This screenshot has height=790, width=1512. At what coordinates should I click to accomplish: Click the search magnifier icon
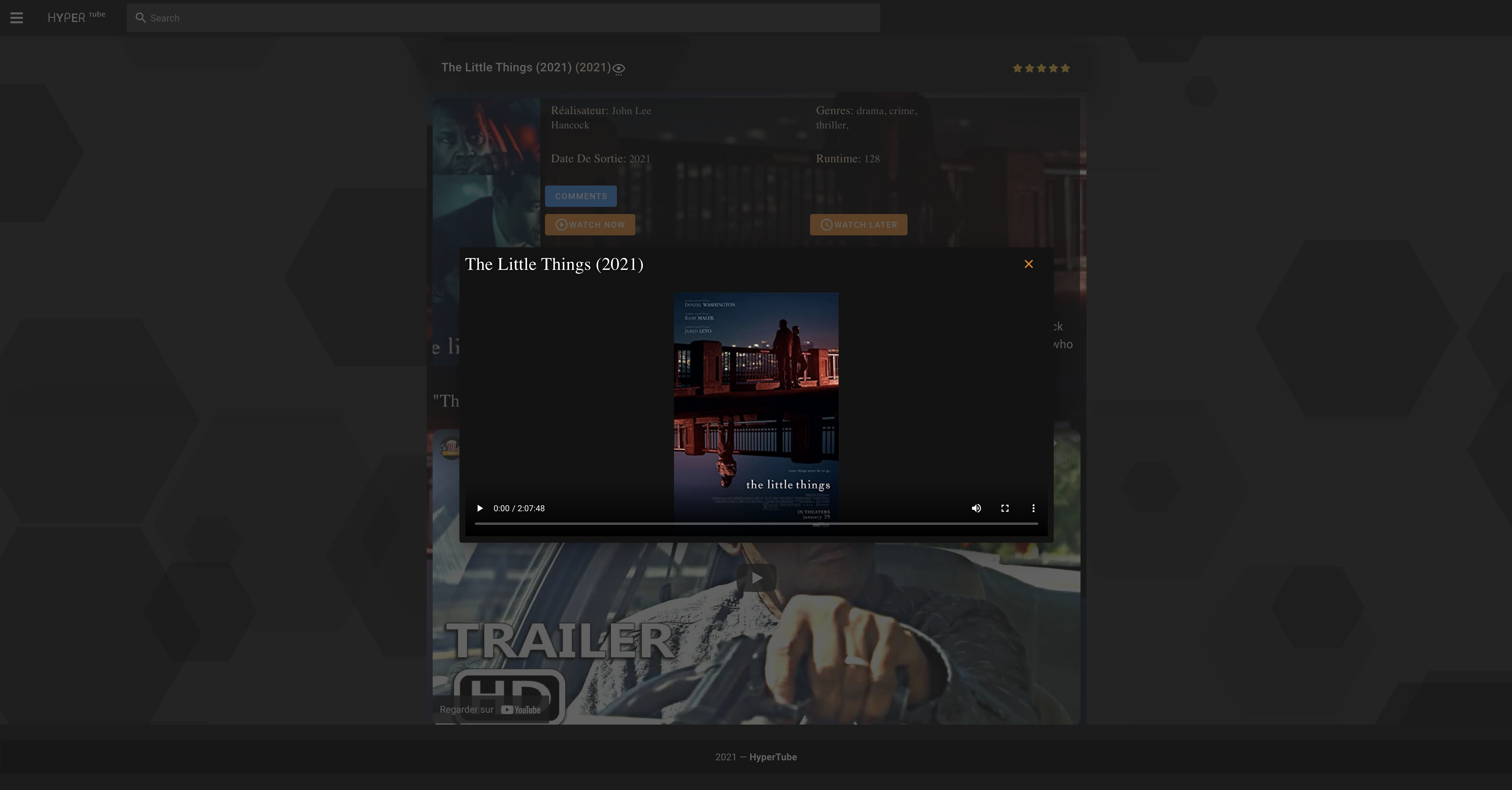click(x=140, y=18)
